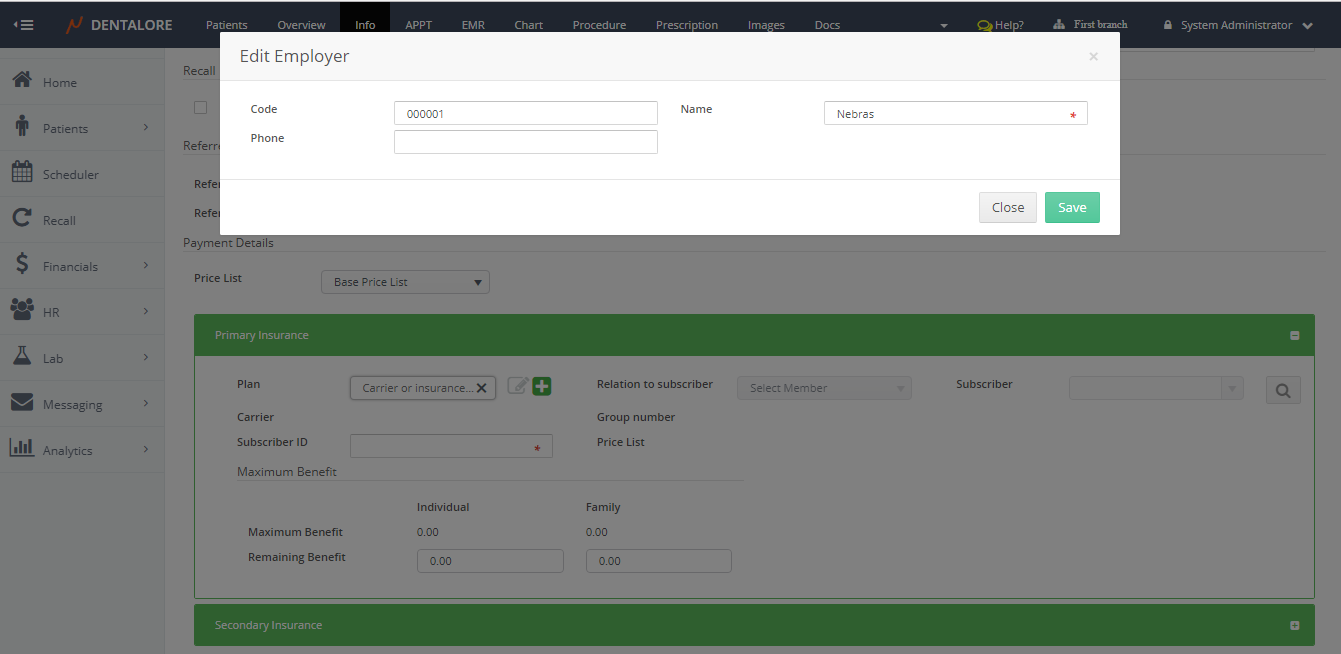The width and height of the screenshot is (1341, 654).
Task: Click the employer Phone input field
Action: 525,142
